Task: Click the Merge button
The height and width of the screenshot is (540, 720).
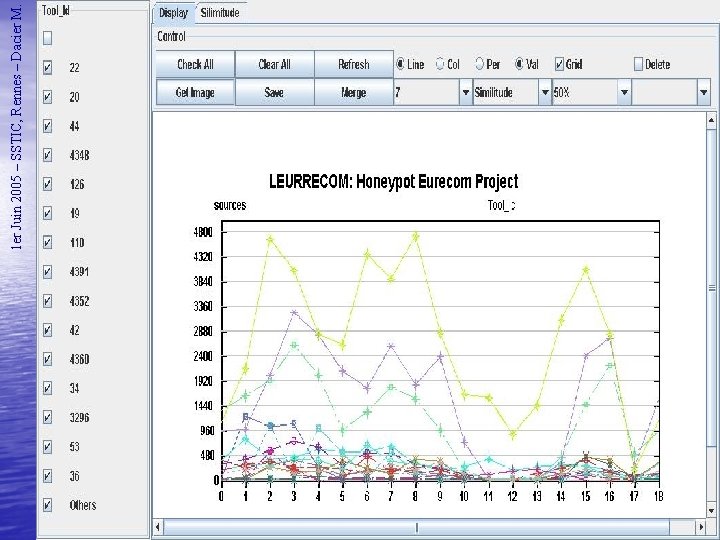Action: point(354,92)
